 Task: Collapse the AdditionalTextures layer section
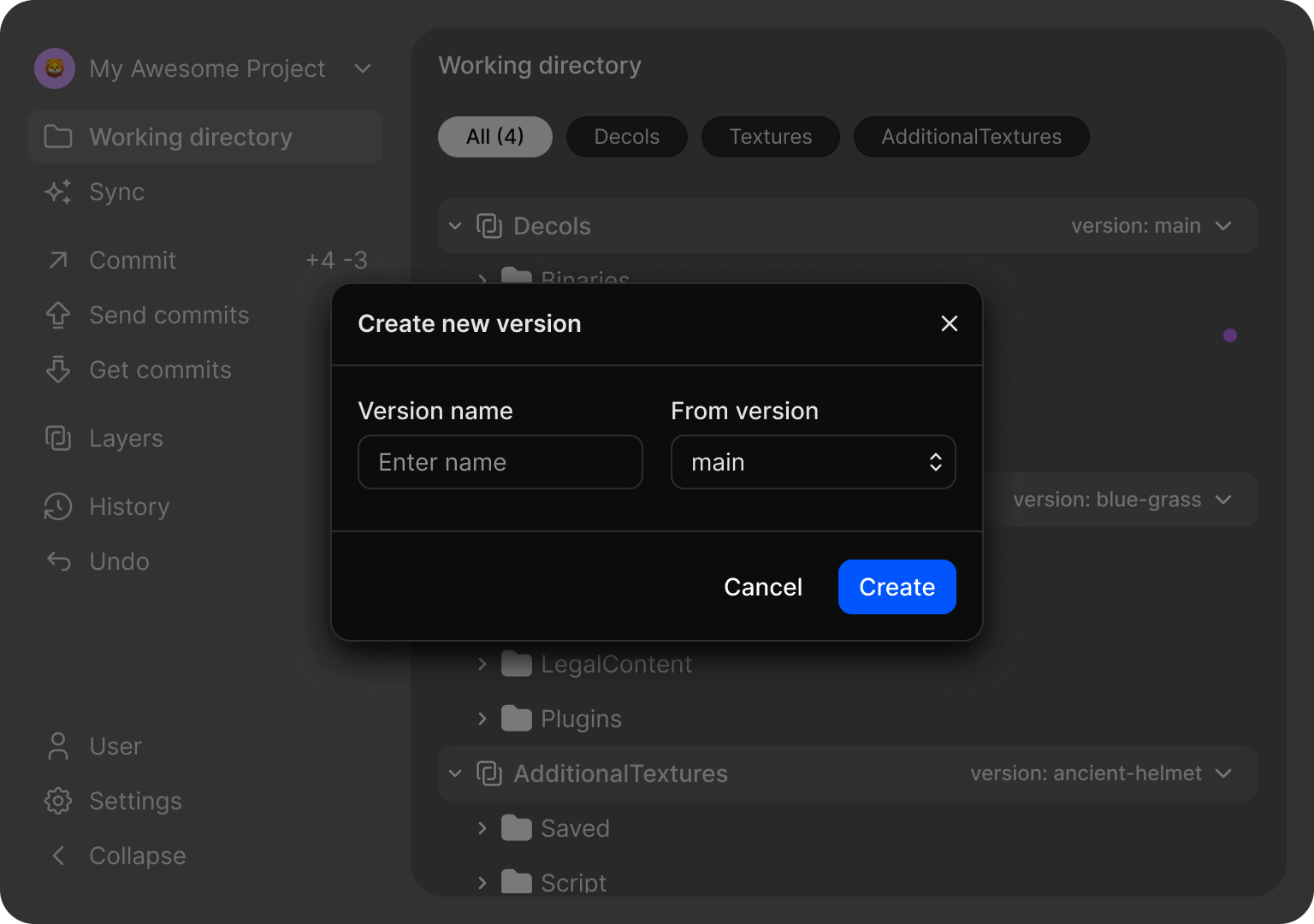[x=455, y=773]
